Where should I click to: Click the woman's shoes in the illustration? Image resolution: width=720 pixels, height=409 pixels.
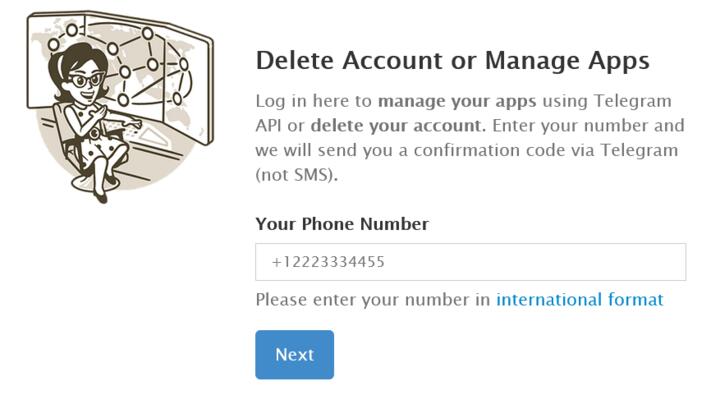(100, 197)
